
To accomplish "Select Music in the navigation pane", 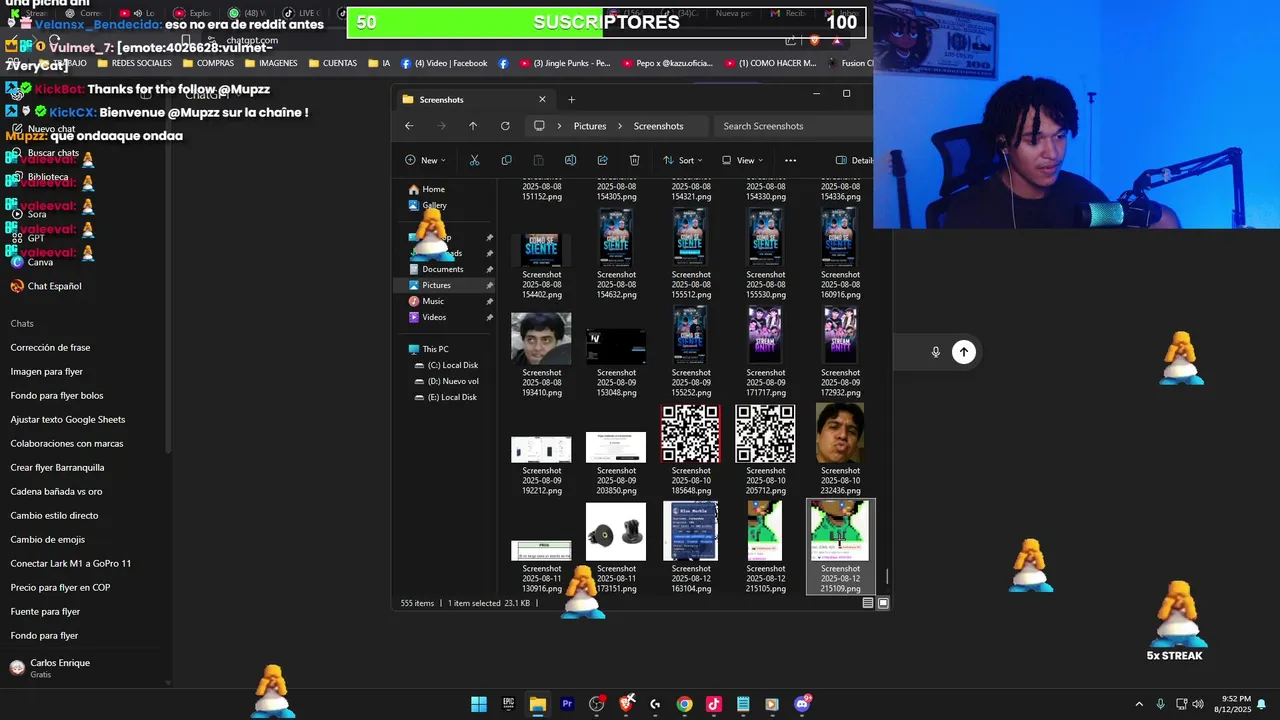I will point(433,301).
